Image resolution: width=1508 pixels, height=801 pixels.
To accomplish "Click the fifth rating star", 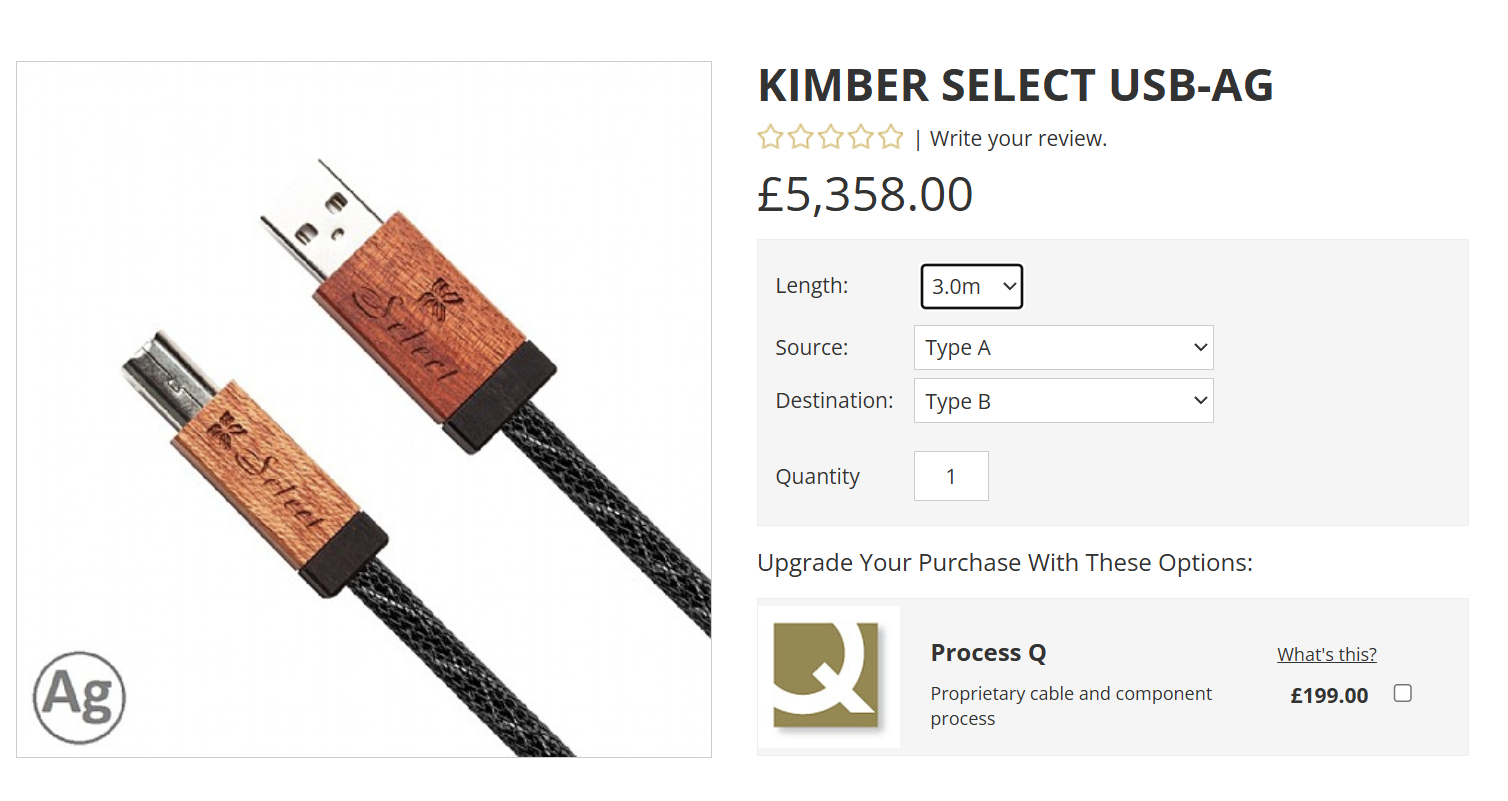I will 890,138.
